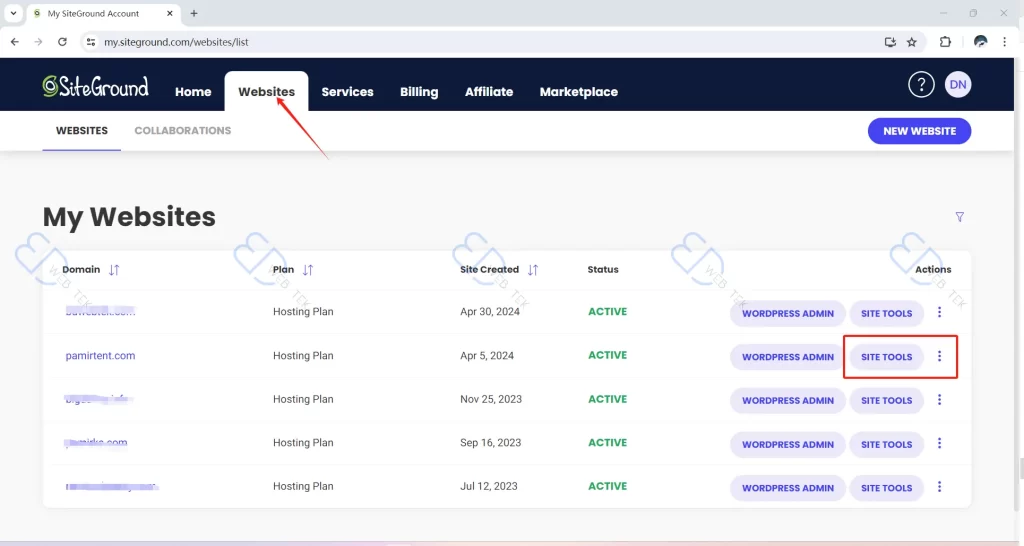Go forward using browser forward arrow

point(39,42)
